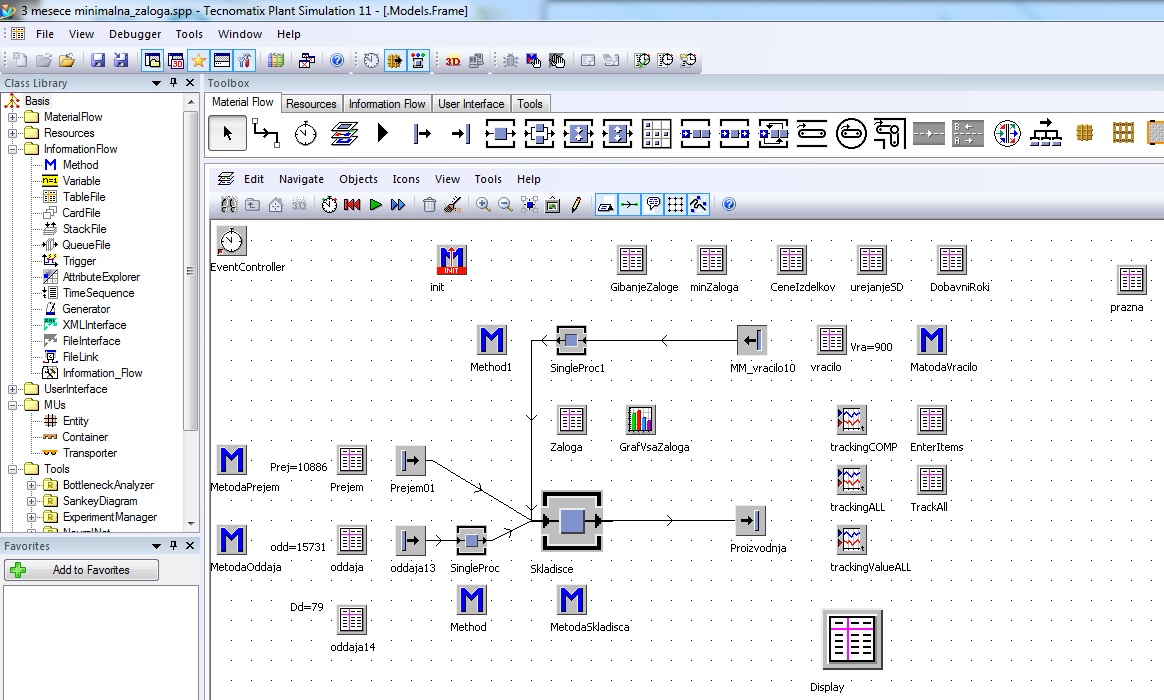The image size is (1164, 700).
Task: Toggle the grid display button
Action: (x=676, y=205)
